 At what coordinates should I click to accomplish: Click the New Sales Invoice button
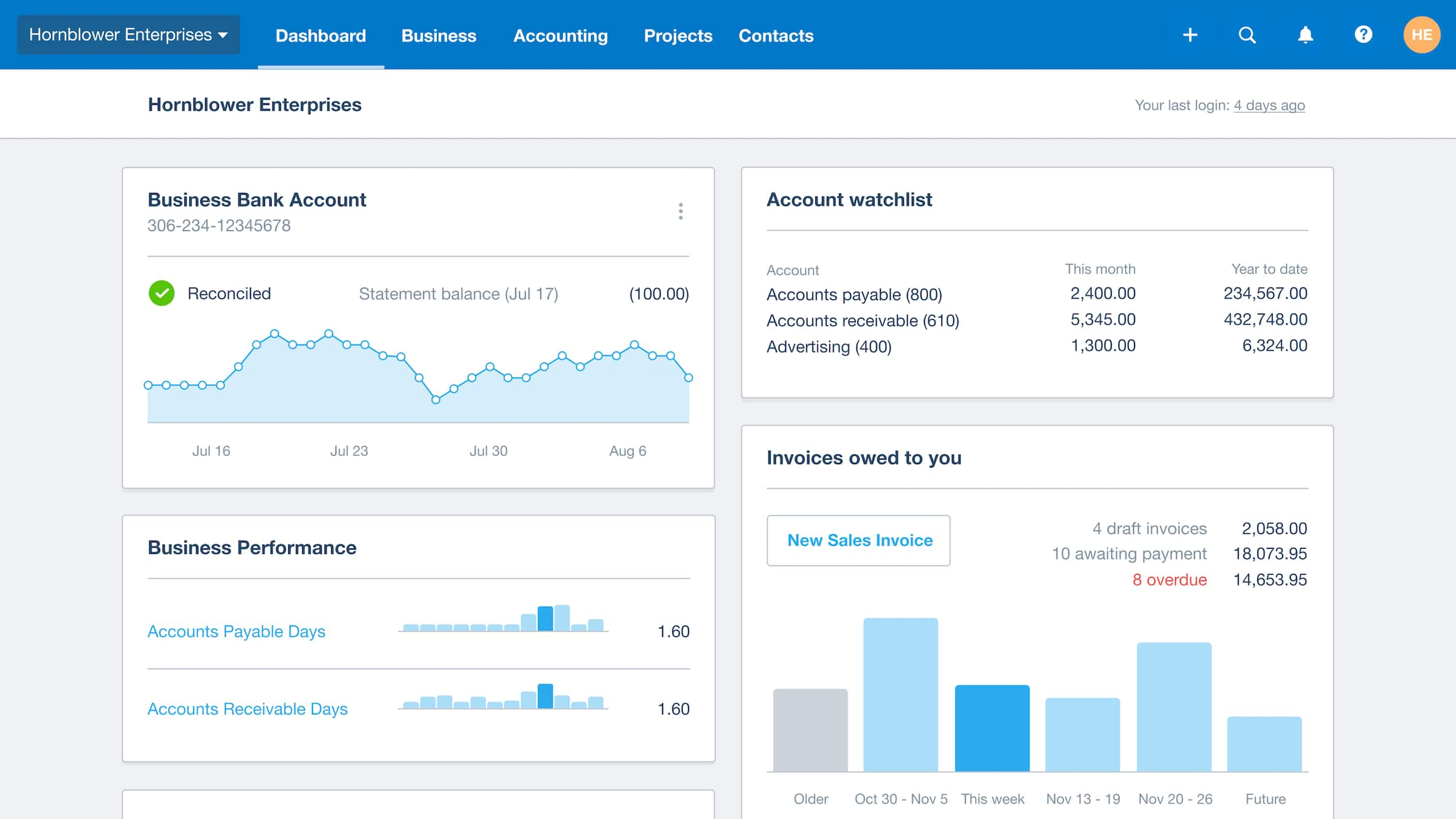tap(859, 540)
